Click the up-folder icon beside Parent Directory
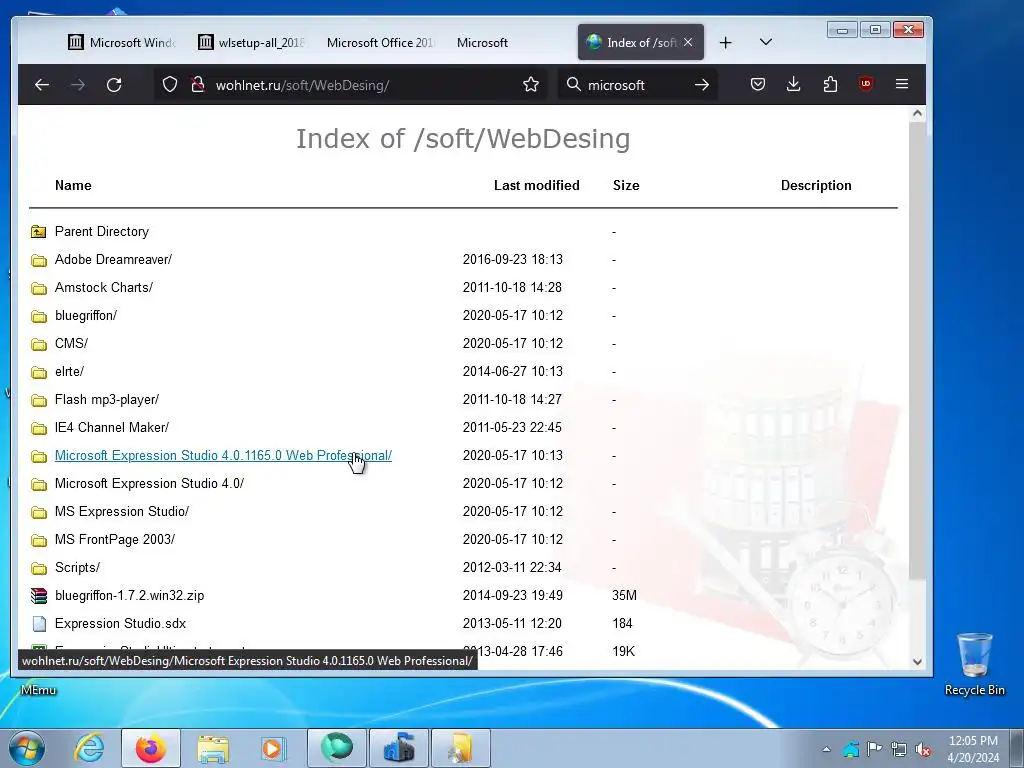 pos(39,231)
